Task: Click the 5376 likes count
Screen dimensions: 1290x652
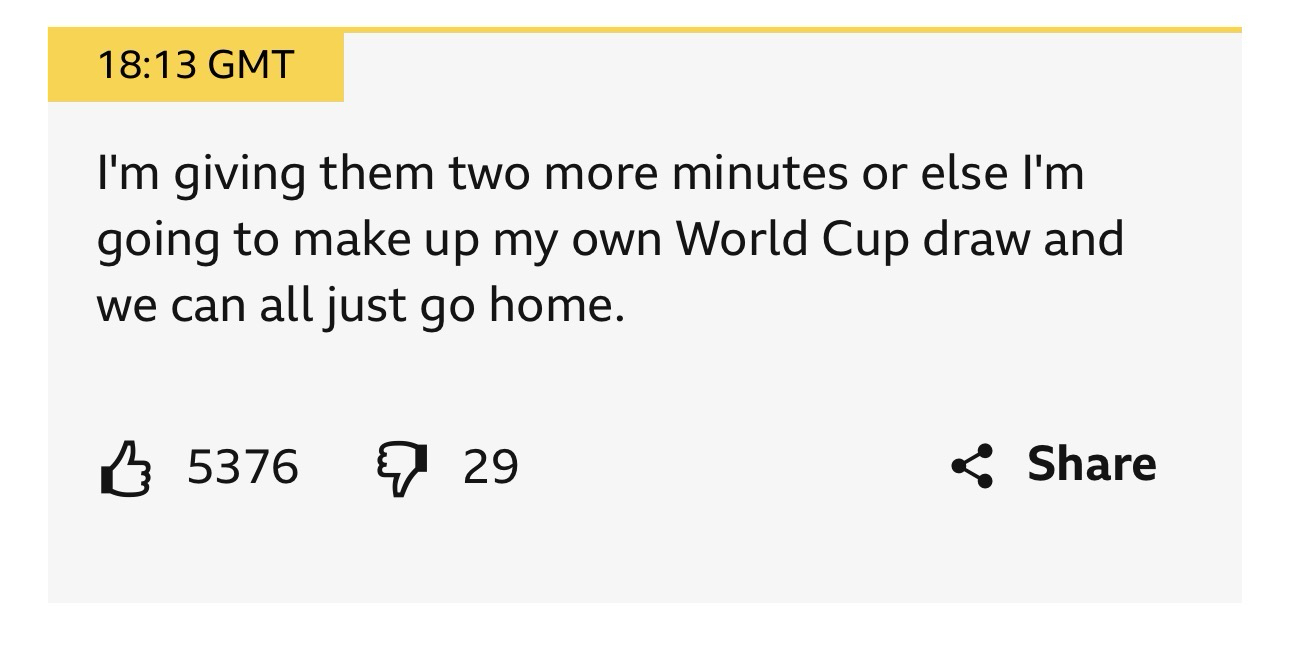Action: tap(243, 467)
